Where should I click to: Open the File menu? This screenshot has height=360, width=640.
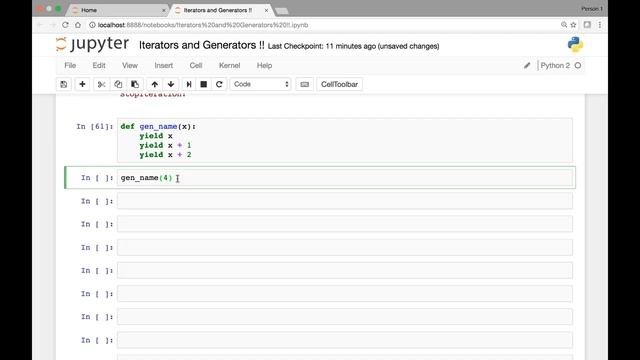pyautogui.click(x=70, y=65)
